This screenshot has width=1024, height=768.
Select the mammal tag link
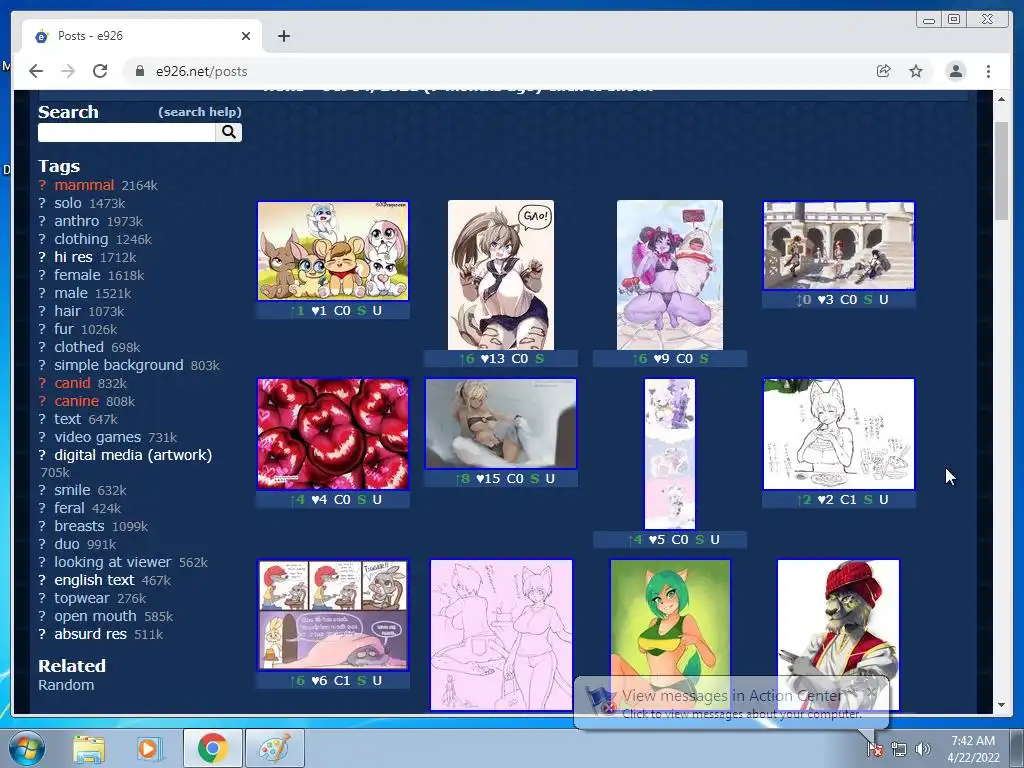tap(84, 185)
